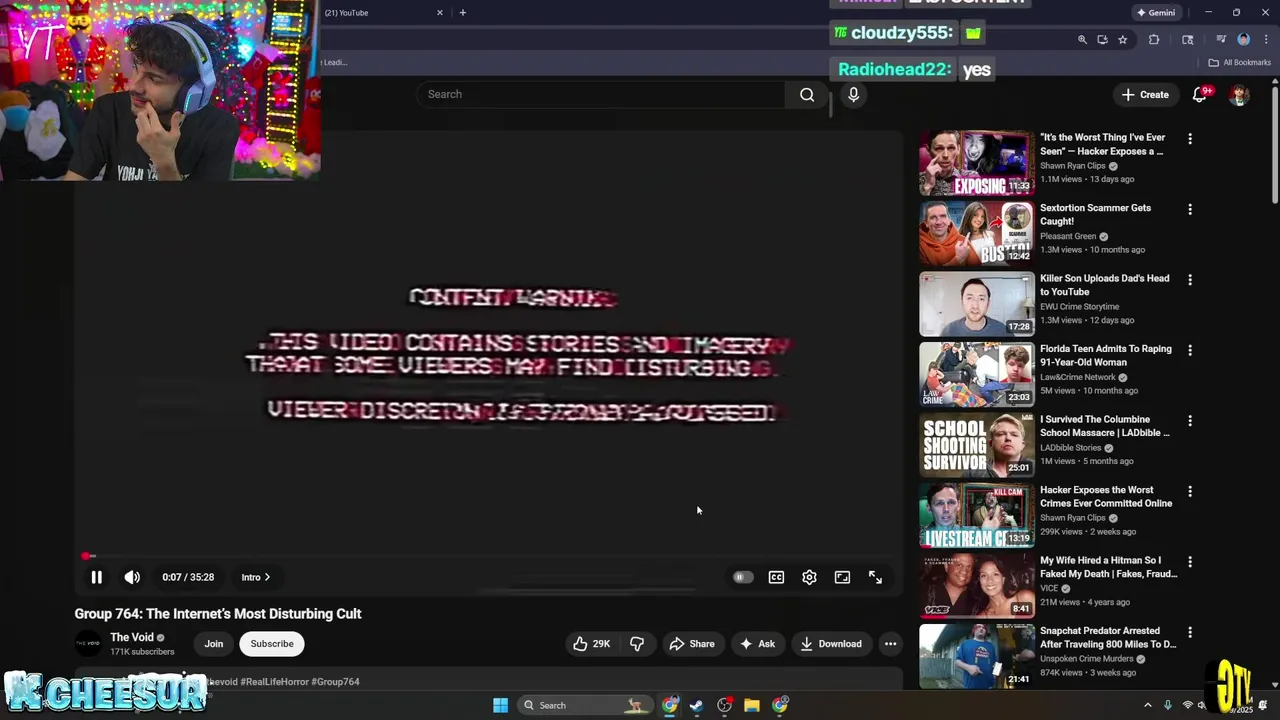Open Chrome media controls icon
The width and height of the screenshot is (1280, 720).
pyautogui.click(x=1221, y=39)
